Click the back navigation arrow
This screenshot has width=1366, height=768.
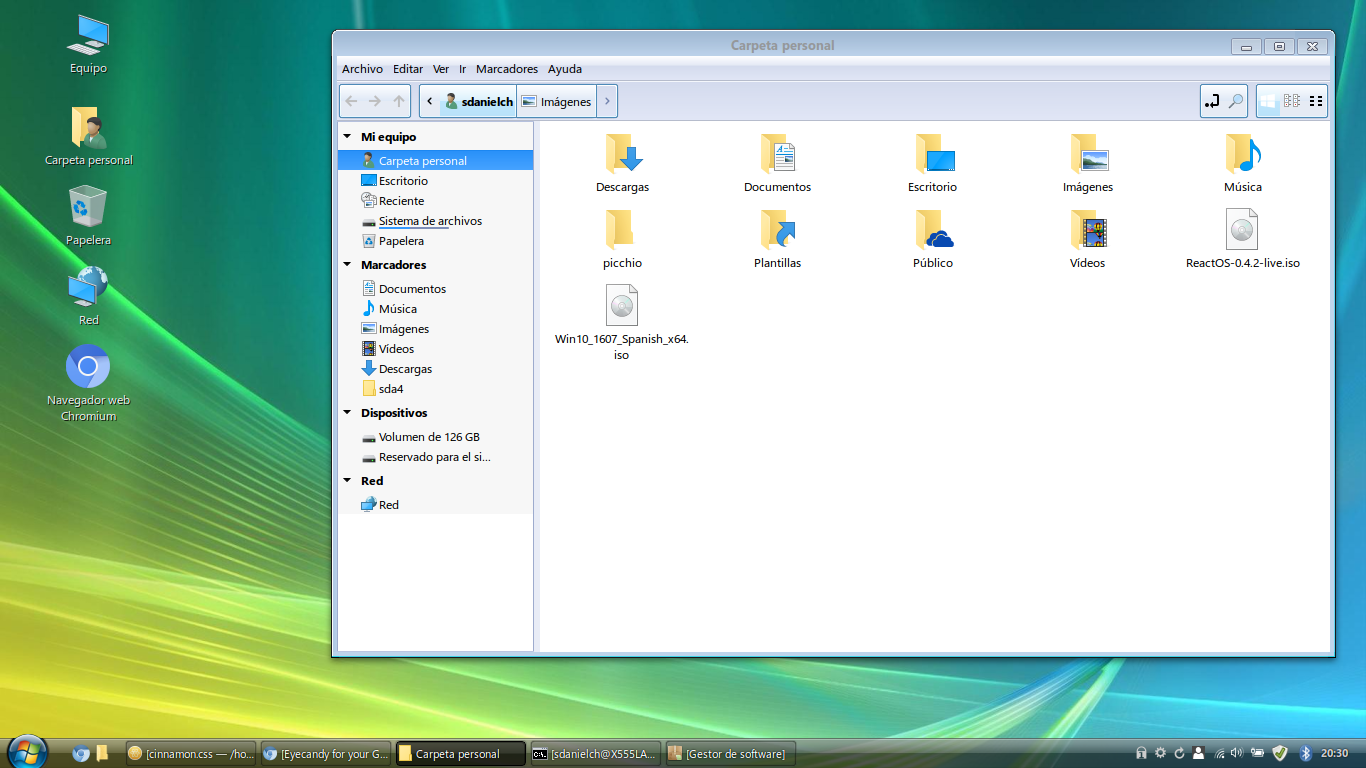pos(351,101)
